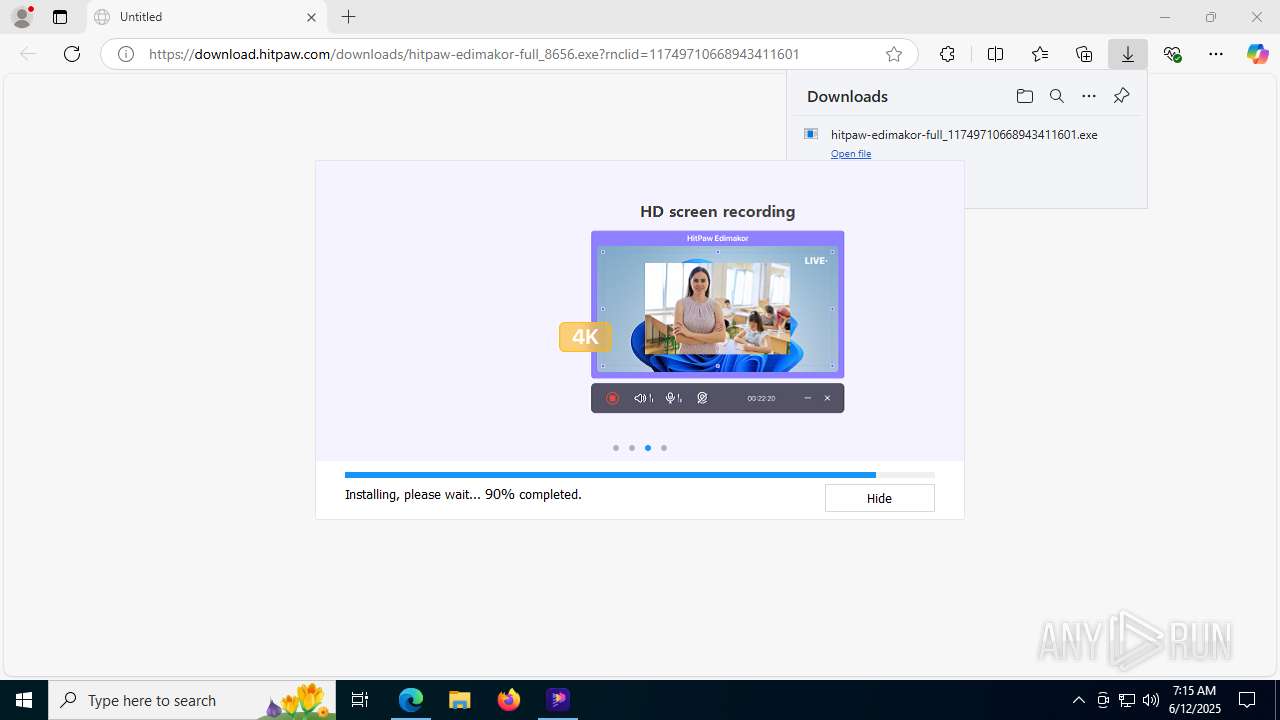Open the Extensions puzzle icon
This screenshot has width=1280, height=720.
click(x=947, y=54)
